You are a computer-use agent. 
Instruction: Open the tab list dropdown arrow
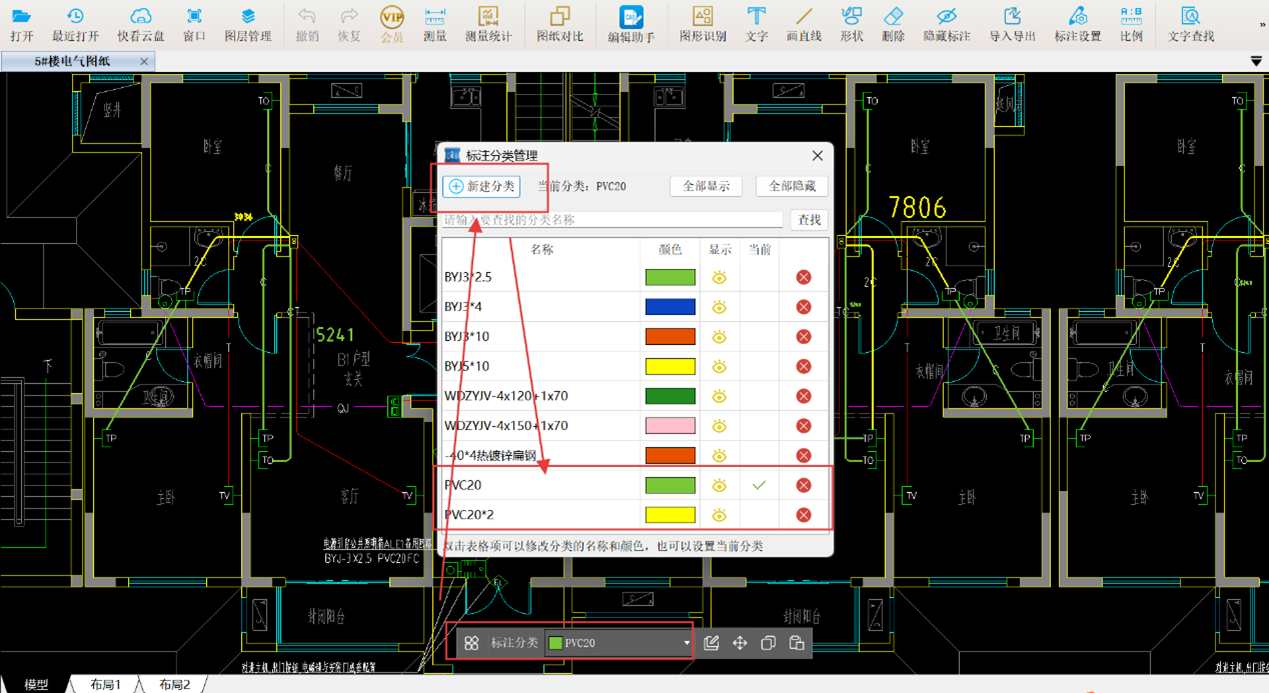(x=1256, y=62)
